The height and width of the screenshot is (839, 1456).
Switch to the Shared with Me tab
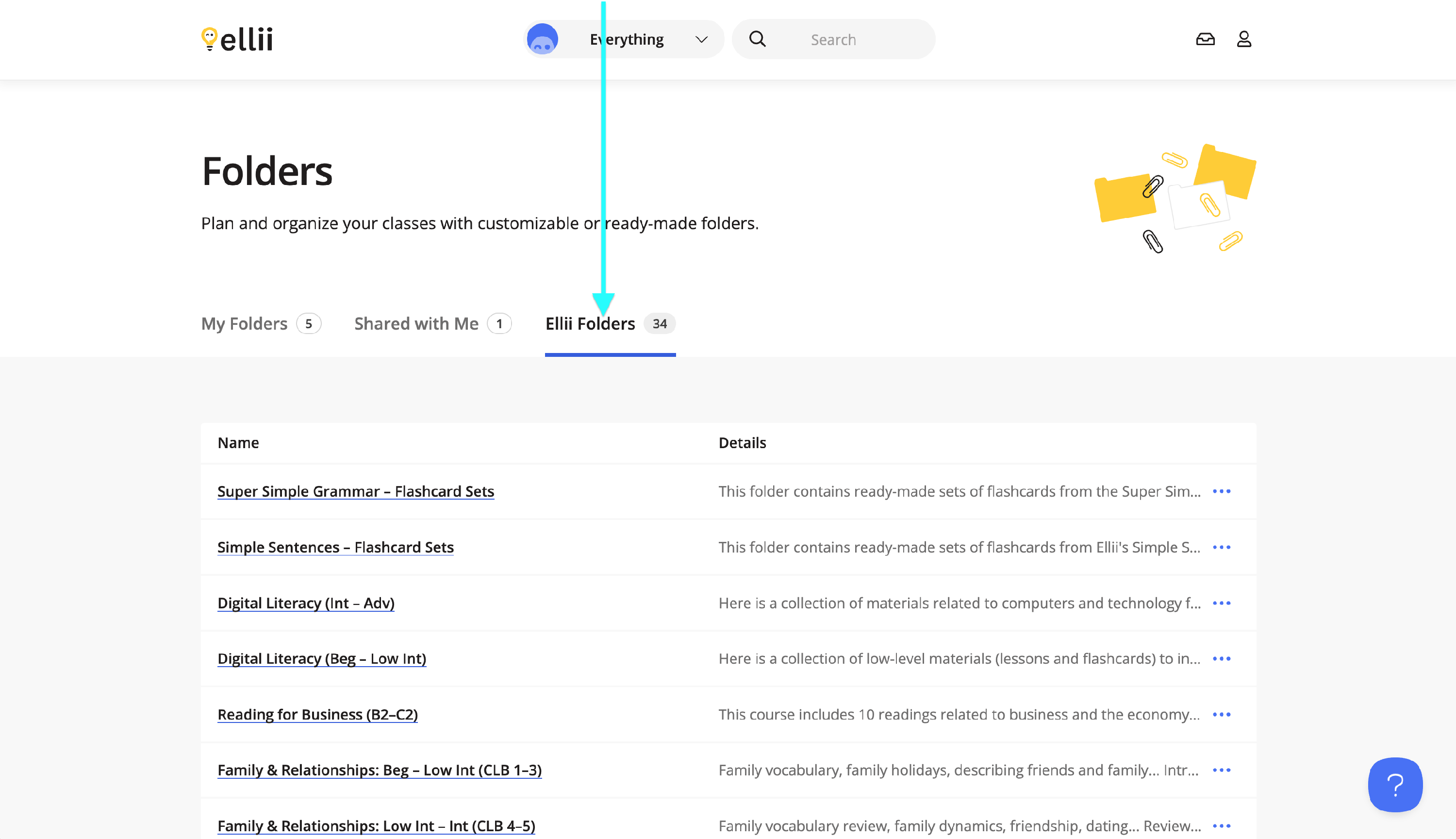pyautogui.click(x=416, y=324)
